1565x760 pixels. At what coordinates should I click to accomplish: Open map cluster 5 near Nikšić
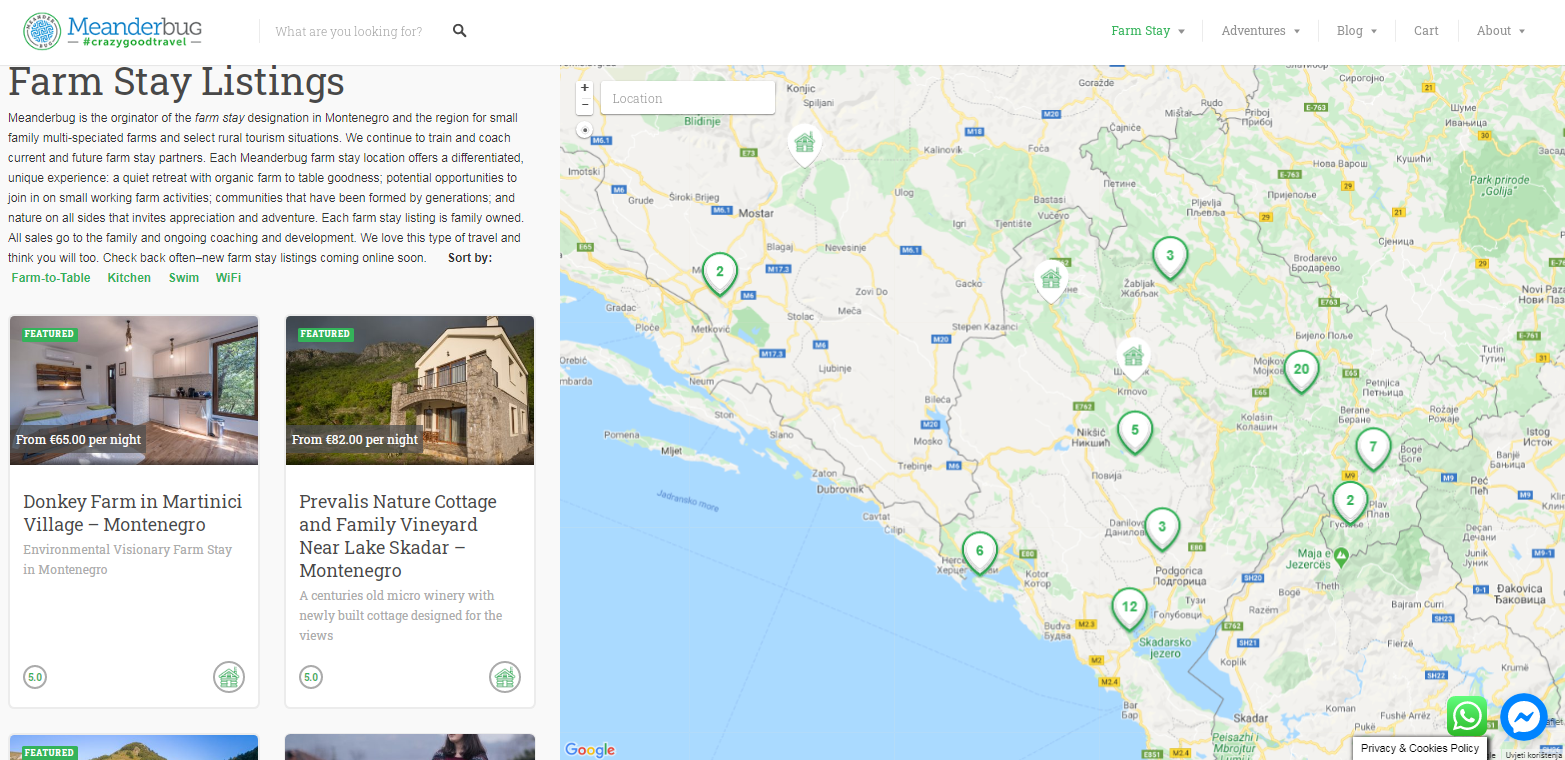click(x=1135, y=432)
